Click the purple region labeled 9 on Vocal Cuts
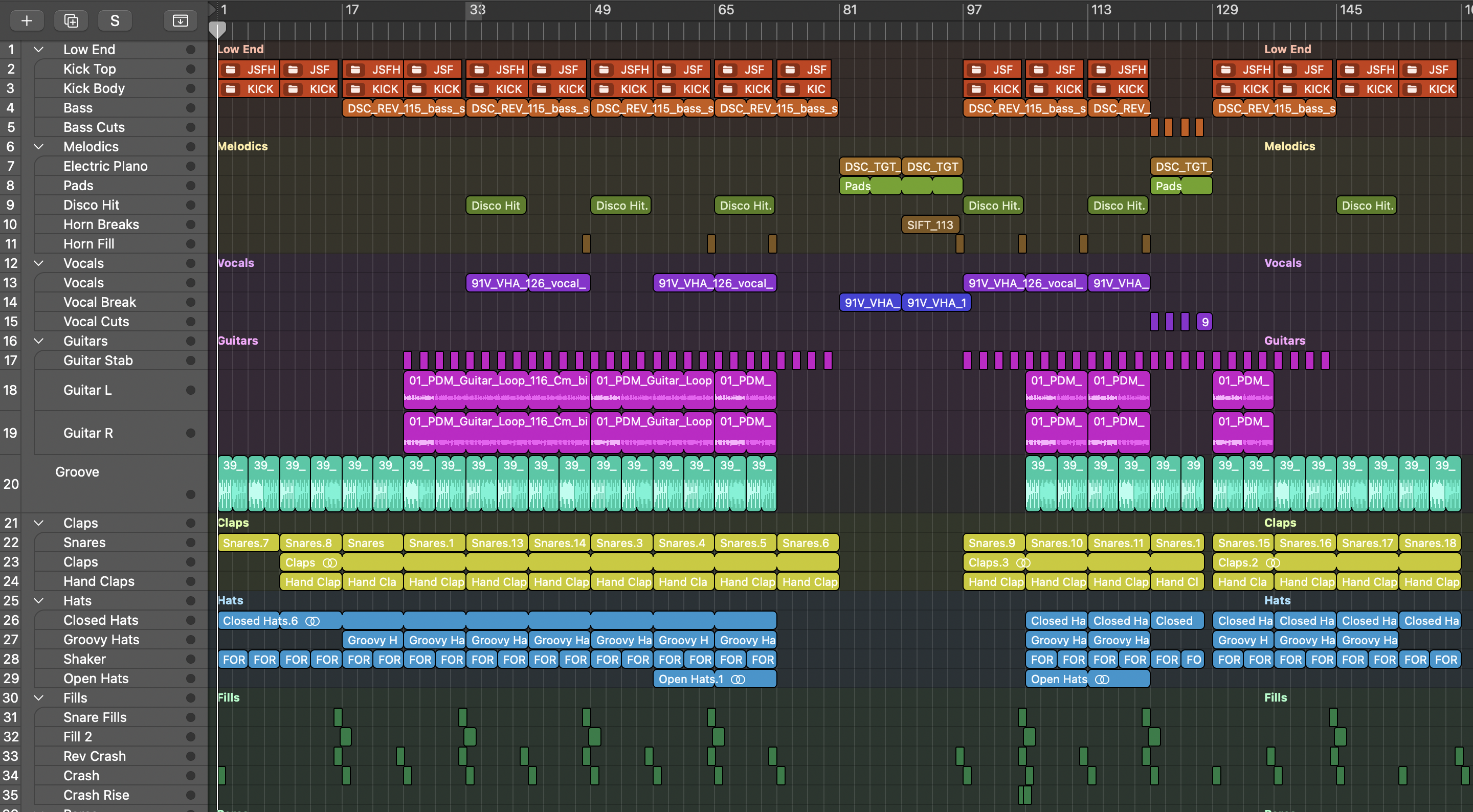Screen dimensions: 1473x812 pos(1204,322)
